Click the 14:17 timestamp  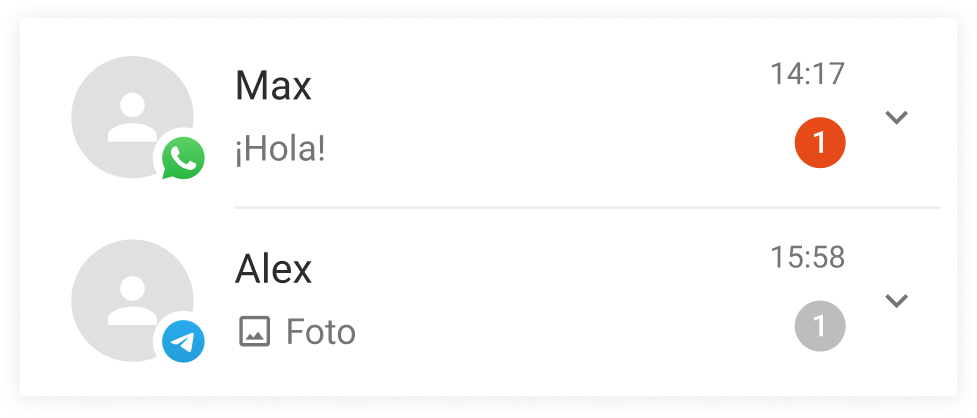(808, 74)
